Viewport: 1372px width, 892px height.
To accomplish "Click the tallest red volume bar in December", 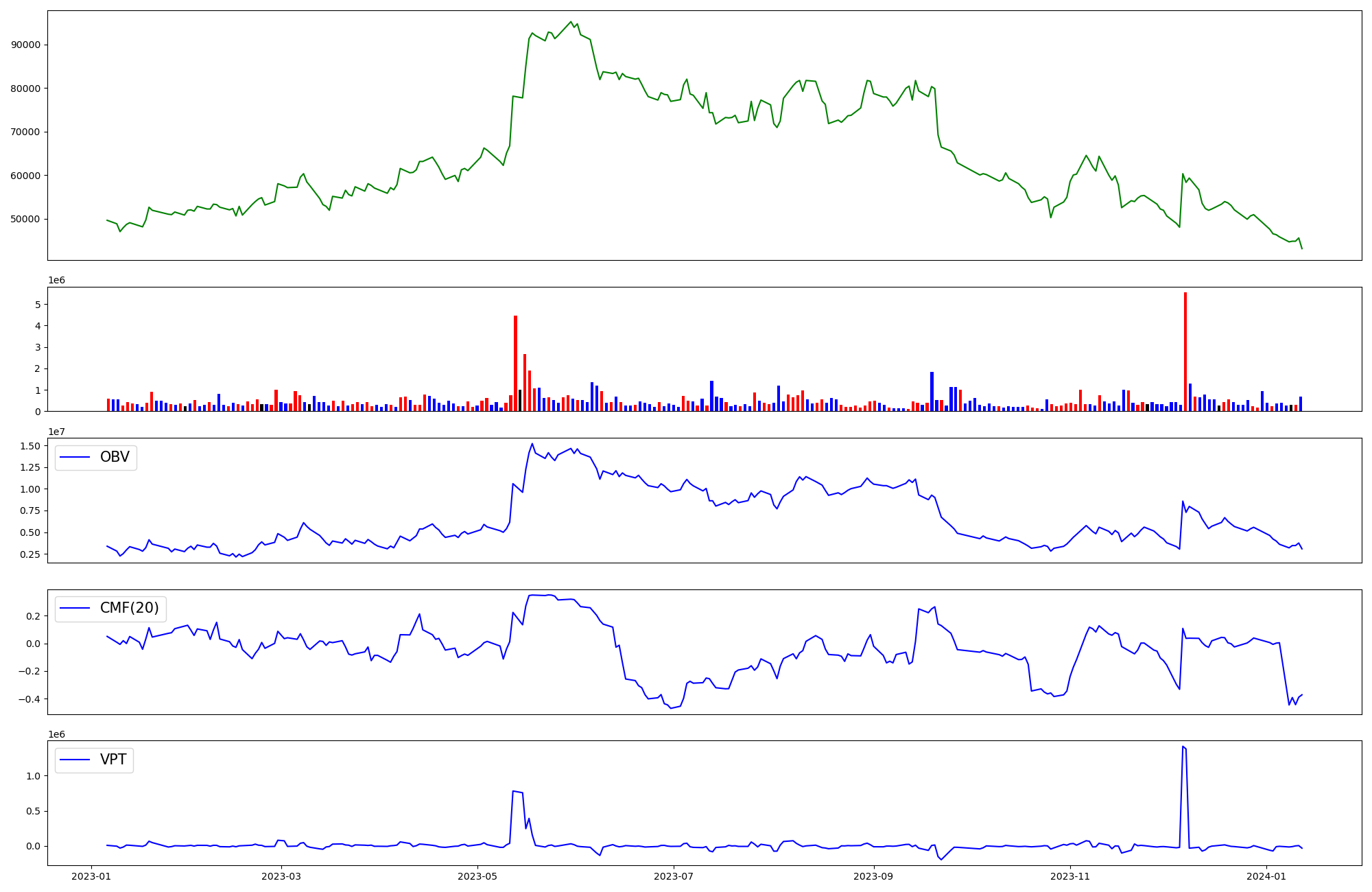I will tap(1185, 351).
